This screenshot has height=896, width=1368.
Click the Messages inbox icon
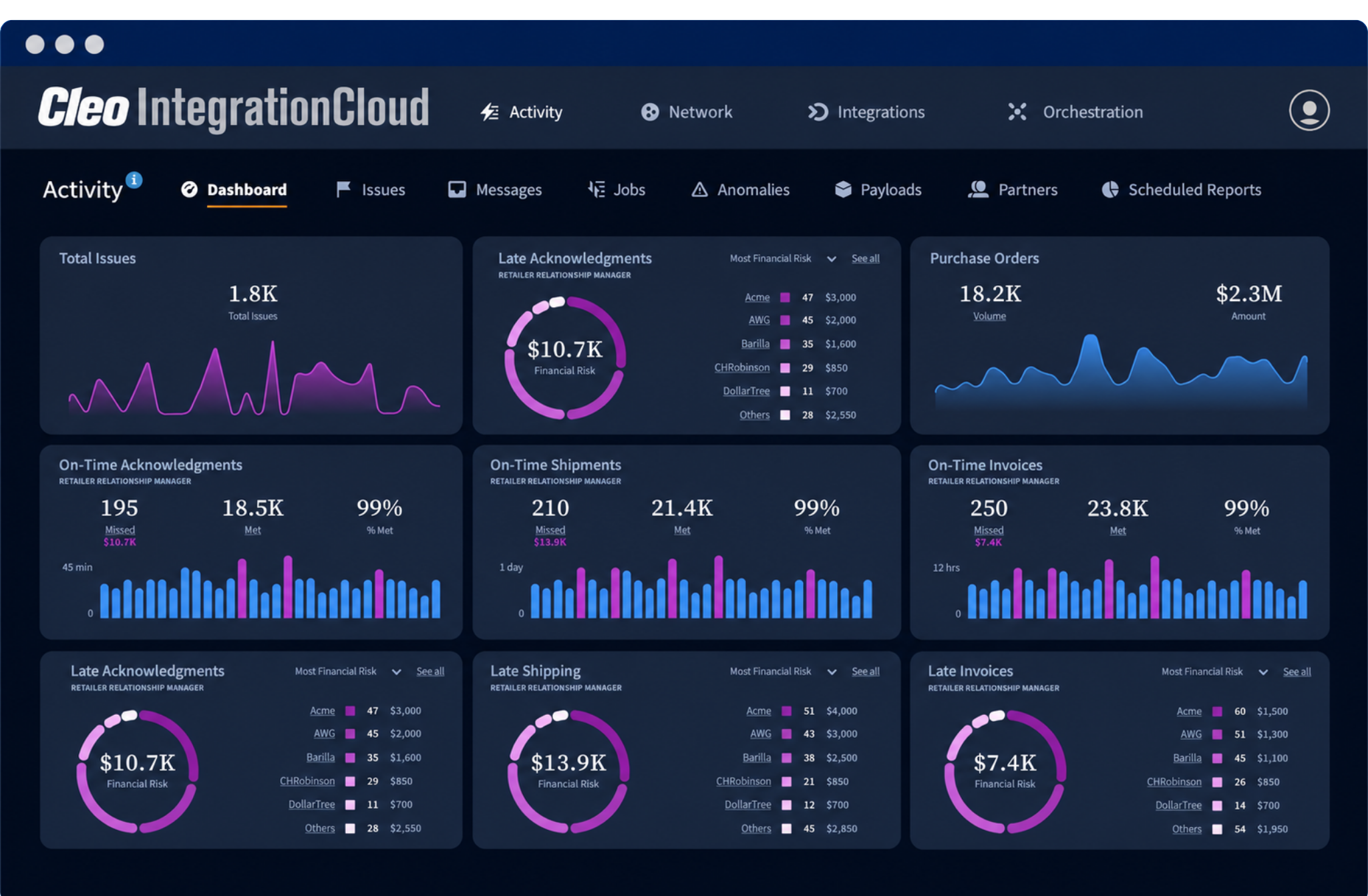click(x=457, y=190)
